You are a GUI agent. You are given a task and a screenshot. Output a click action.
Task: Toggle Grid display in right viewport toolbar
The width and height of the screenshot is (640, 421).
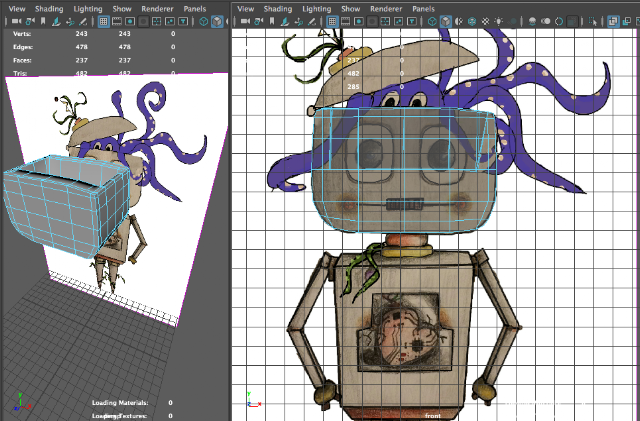click(332, 21)
